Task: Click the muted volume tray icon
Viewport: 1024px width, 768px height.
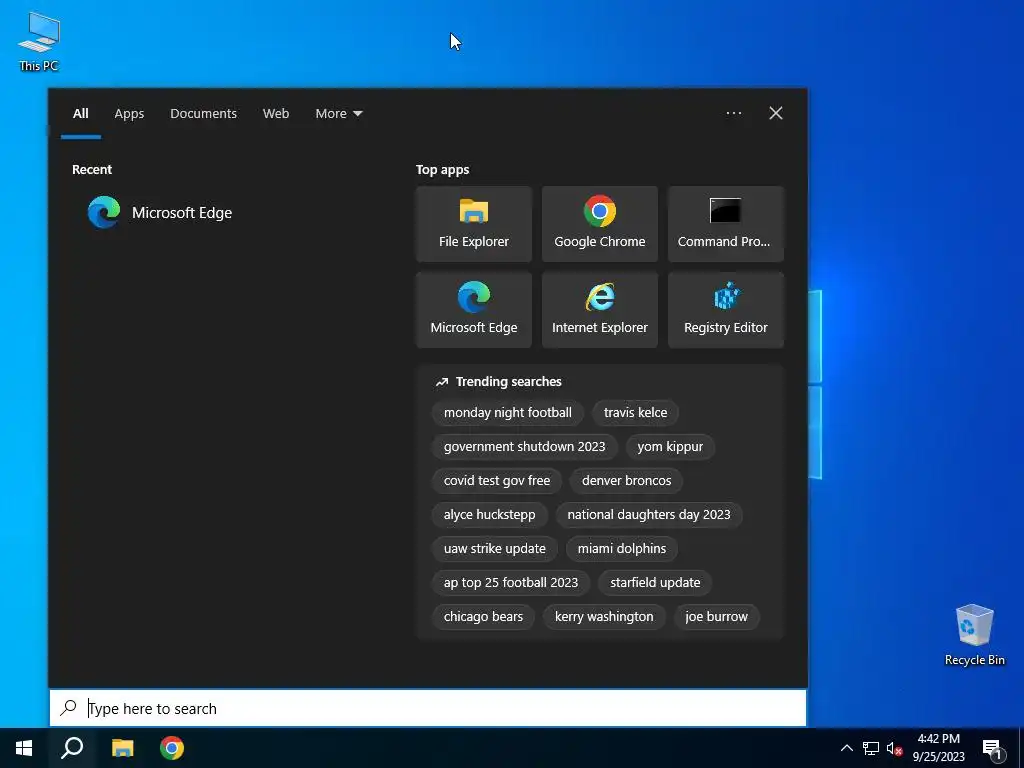Action: (x=894, y=748)
